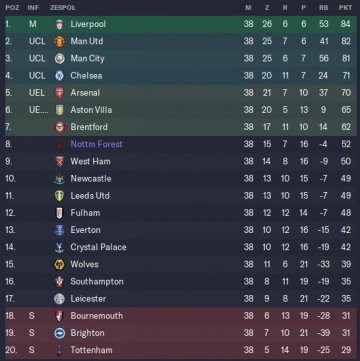Open the Crystal Palace team link

(98, 247)
